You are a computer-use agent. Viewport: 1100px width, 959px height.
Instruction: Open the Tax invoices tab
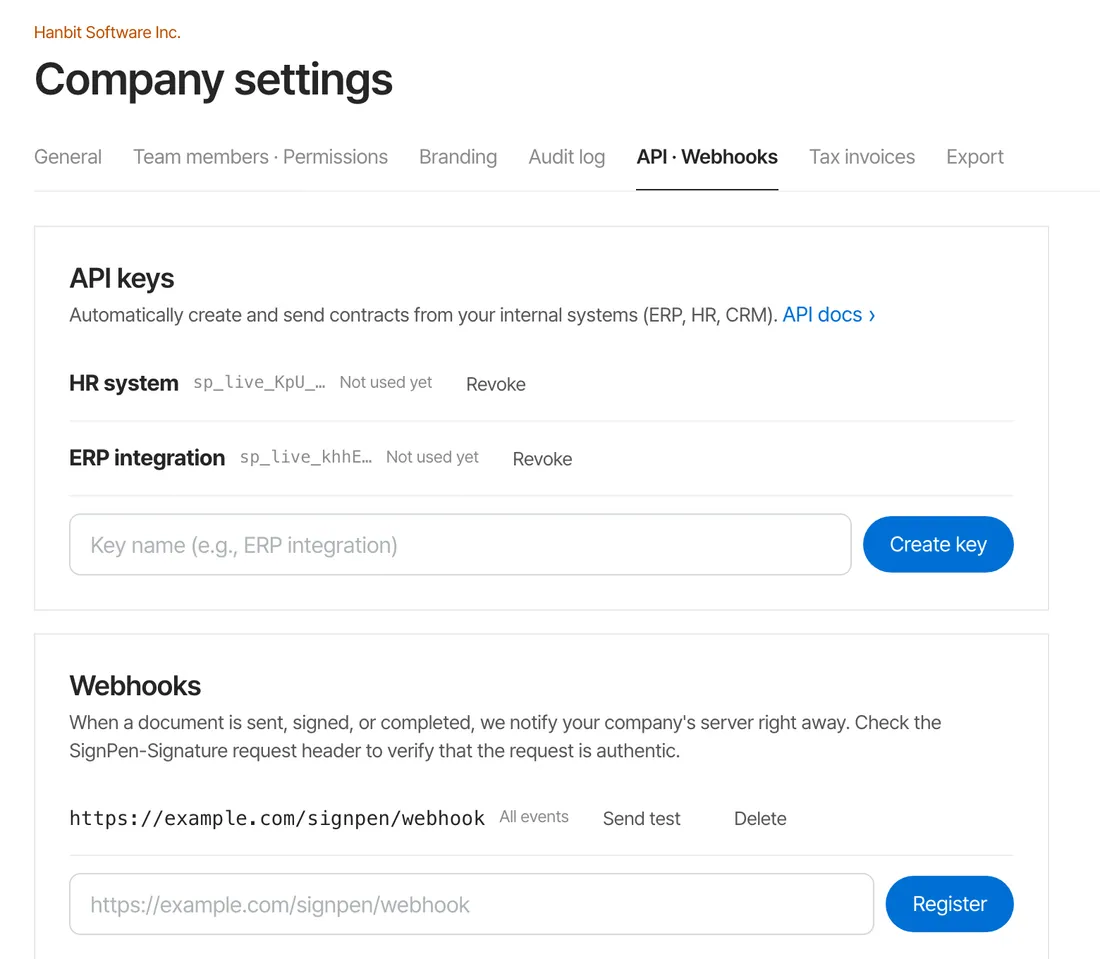point(862,156)
